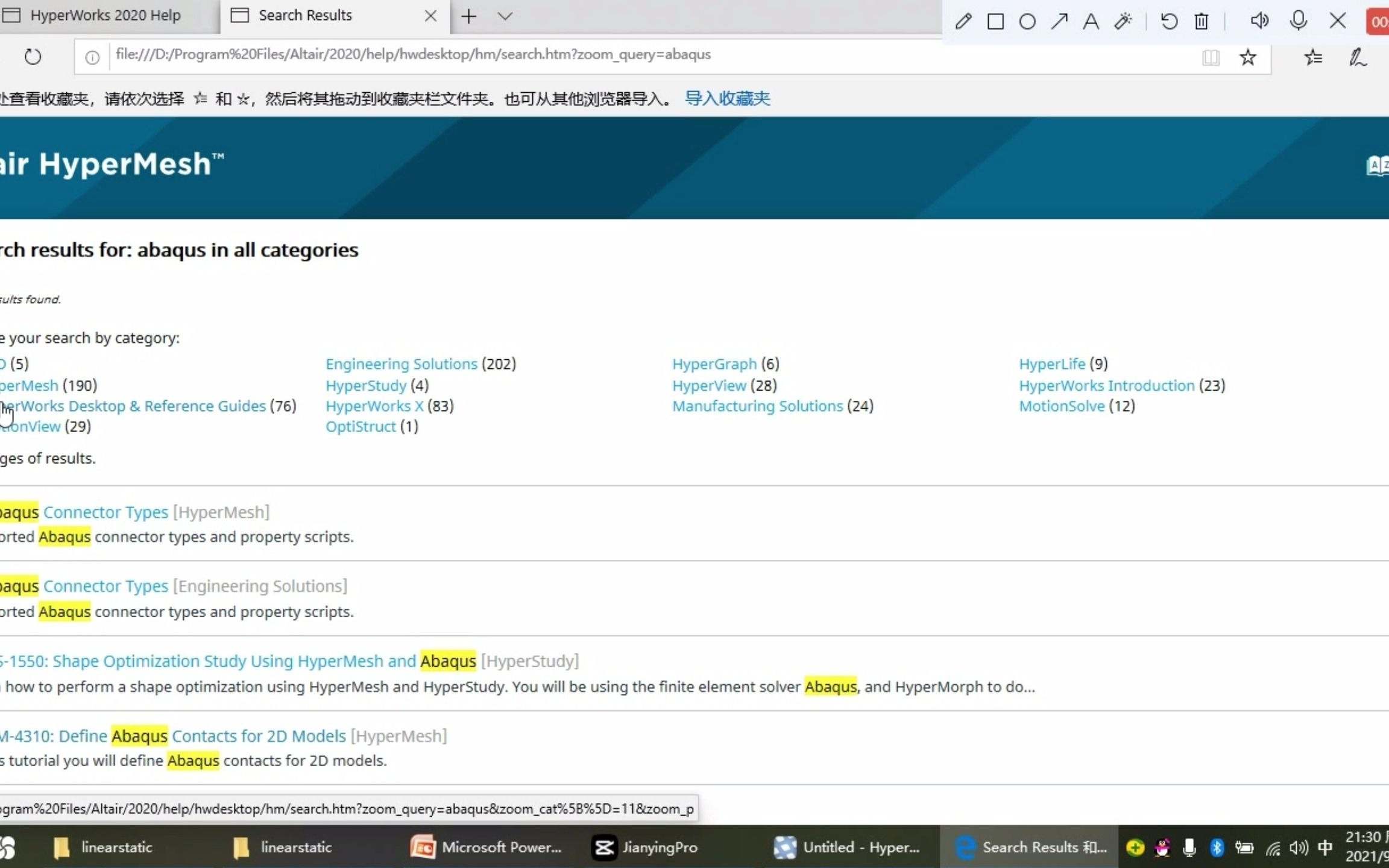1389x868 pixels.
Task: Toggle microphone in recorder toolbar
Action: click(1299, 20)
